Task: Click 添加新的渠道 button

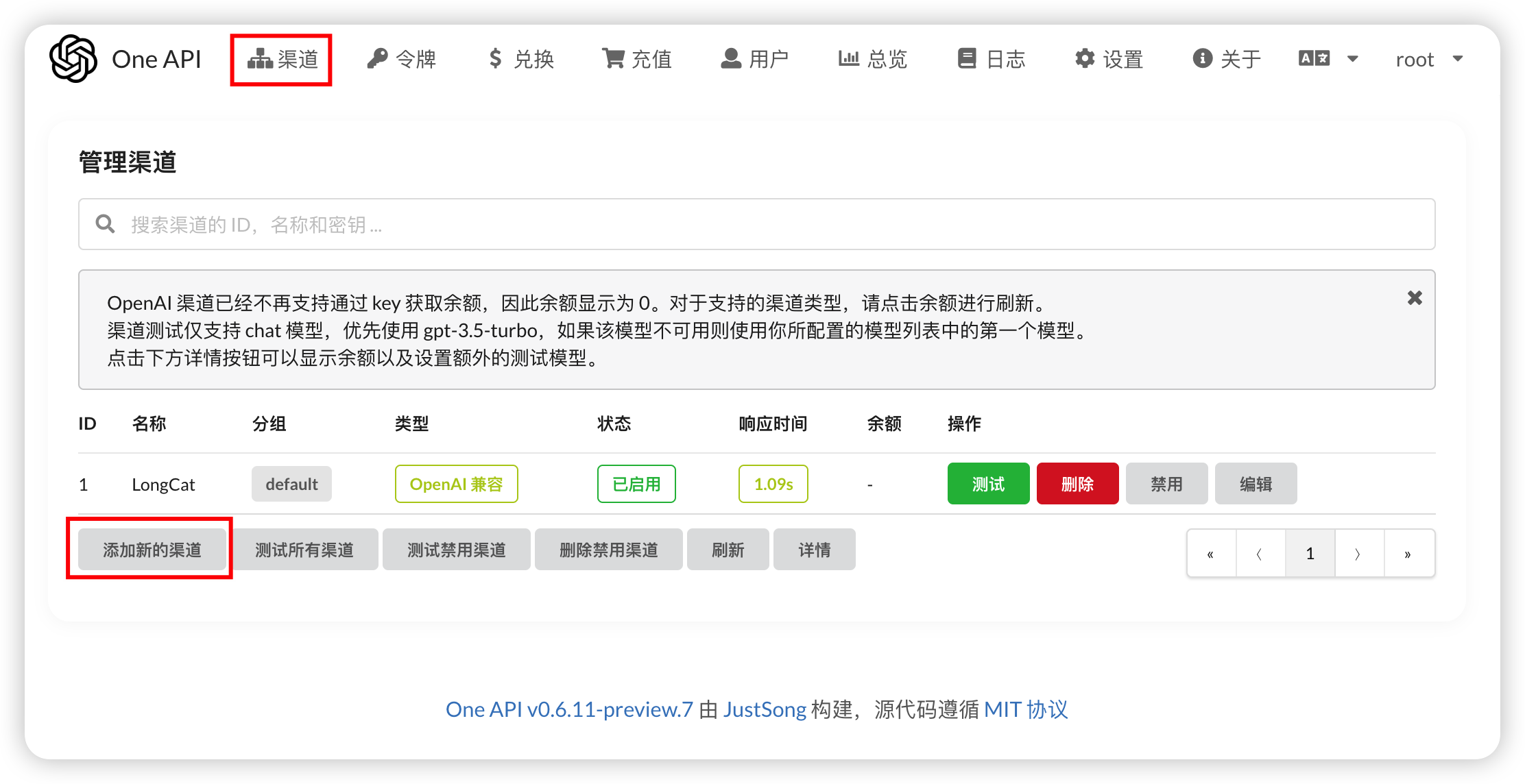Action: (152, 550)
